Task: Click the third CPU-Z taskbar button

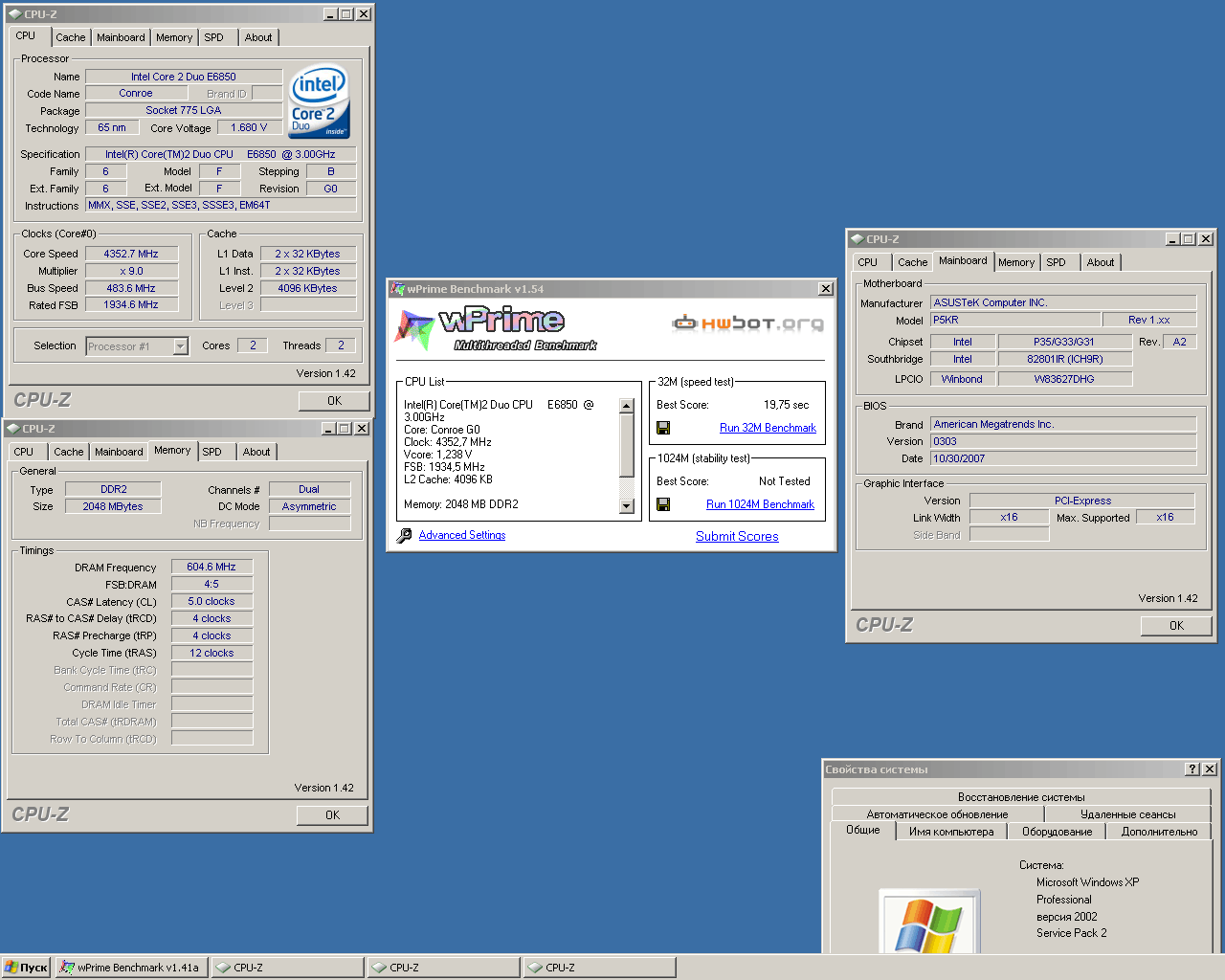Action: [x=600, y=968]
